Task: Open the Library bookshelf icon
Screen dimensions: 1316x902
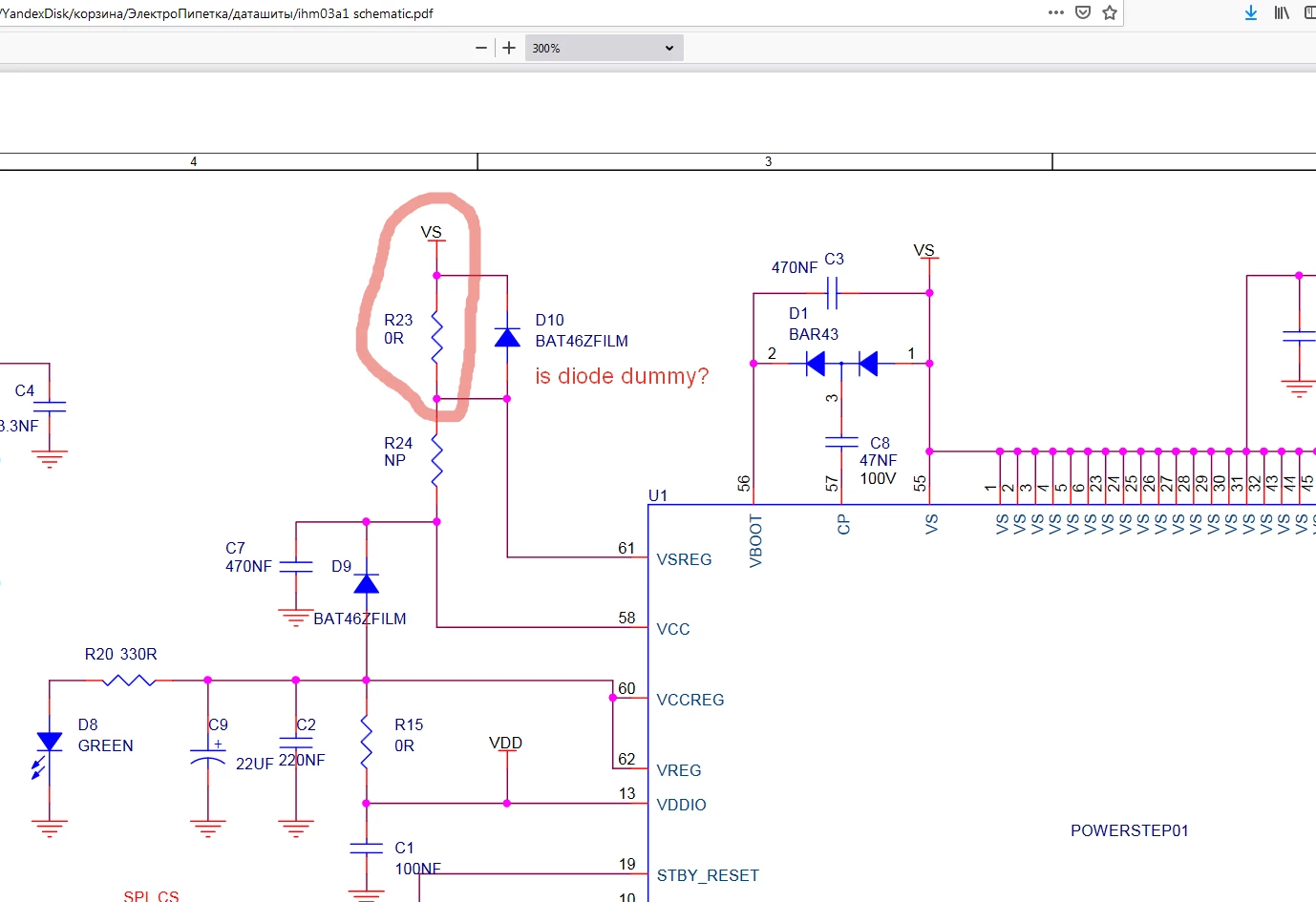Action: coord(1282,12)
